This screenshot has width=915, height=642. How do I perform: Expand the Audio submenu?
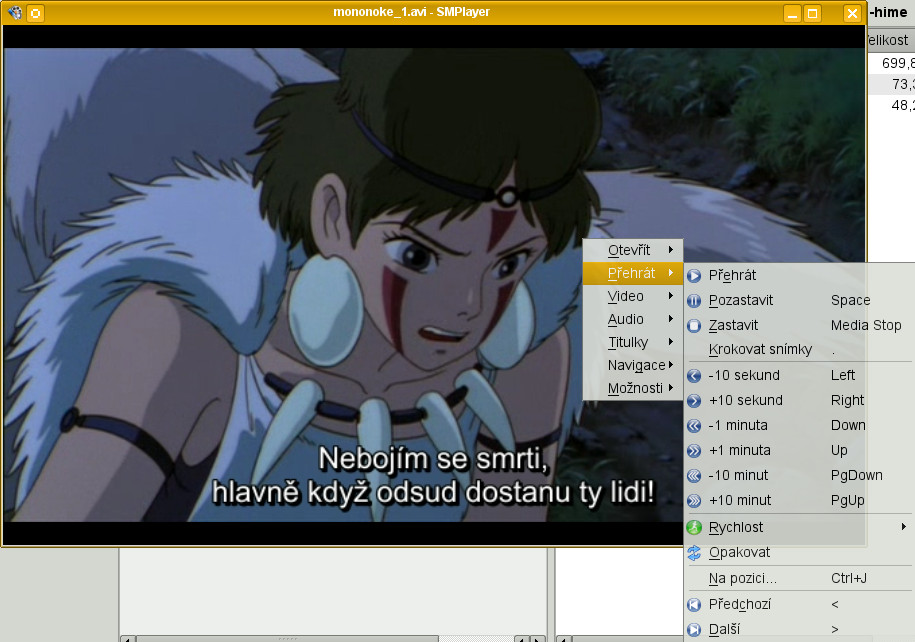[x=633, y=319]
